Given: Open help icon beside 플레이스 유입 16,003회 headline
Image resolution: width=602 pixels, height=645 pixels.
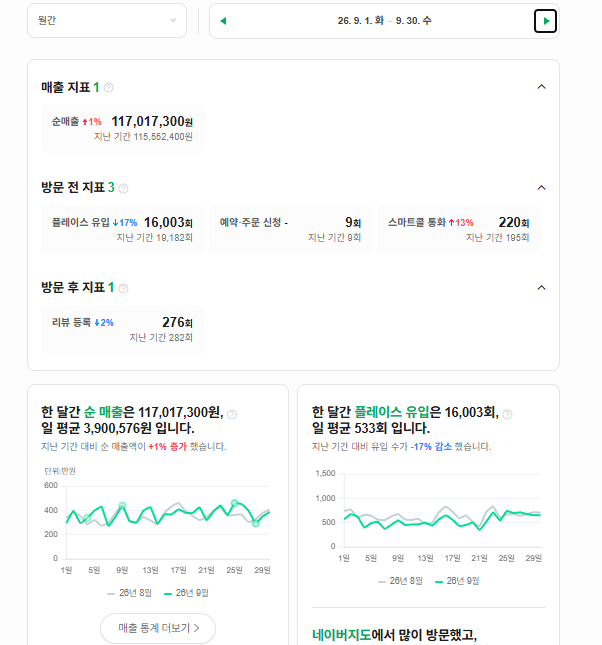Looking at the screenshot, I should coord(507,414).
